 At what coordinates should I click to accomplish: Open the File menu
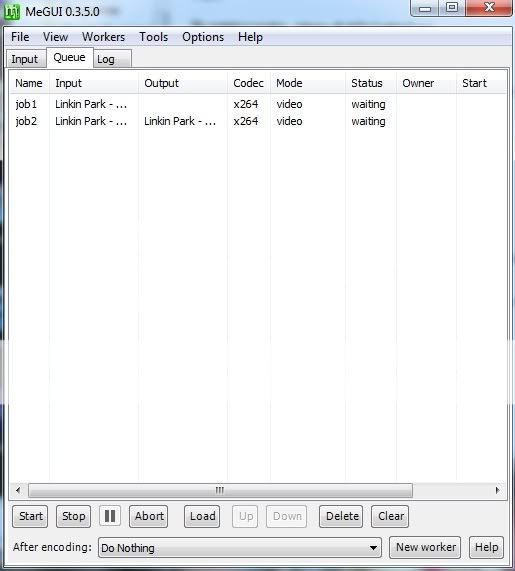click(x=20, y=37)
